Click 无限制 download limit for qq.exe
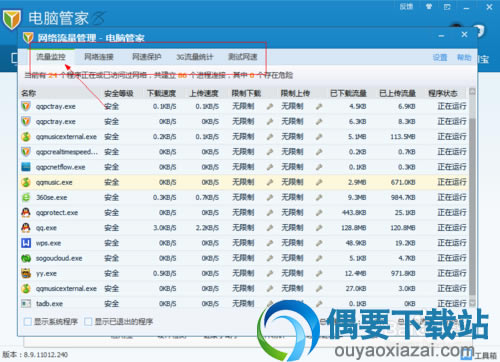Viewport: 500px width, 362px height. (243, 228)
